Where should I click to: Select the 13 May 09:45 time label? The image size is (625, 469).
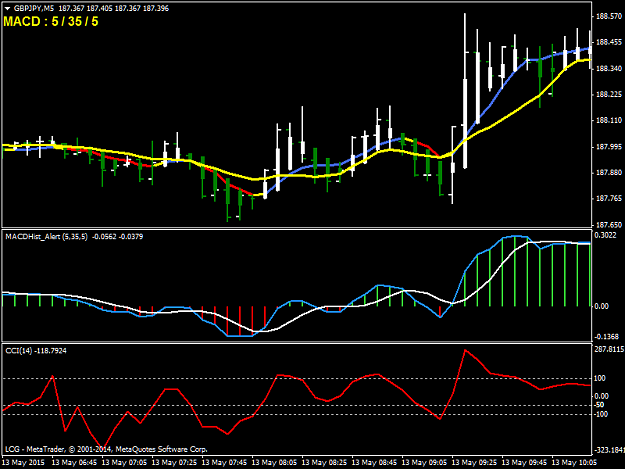pos(524,463)
